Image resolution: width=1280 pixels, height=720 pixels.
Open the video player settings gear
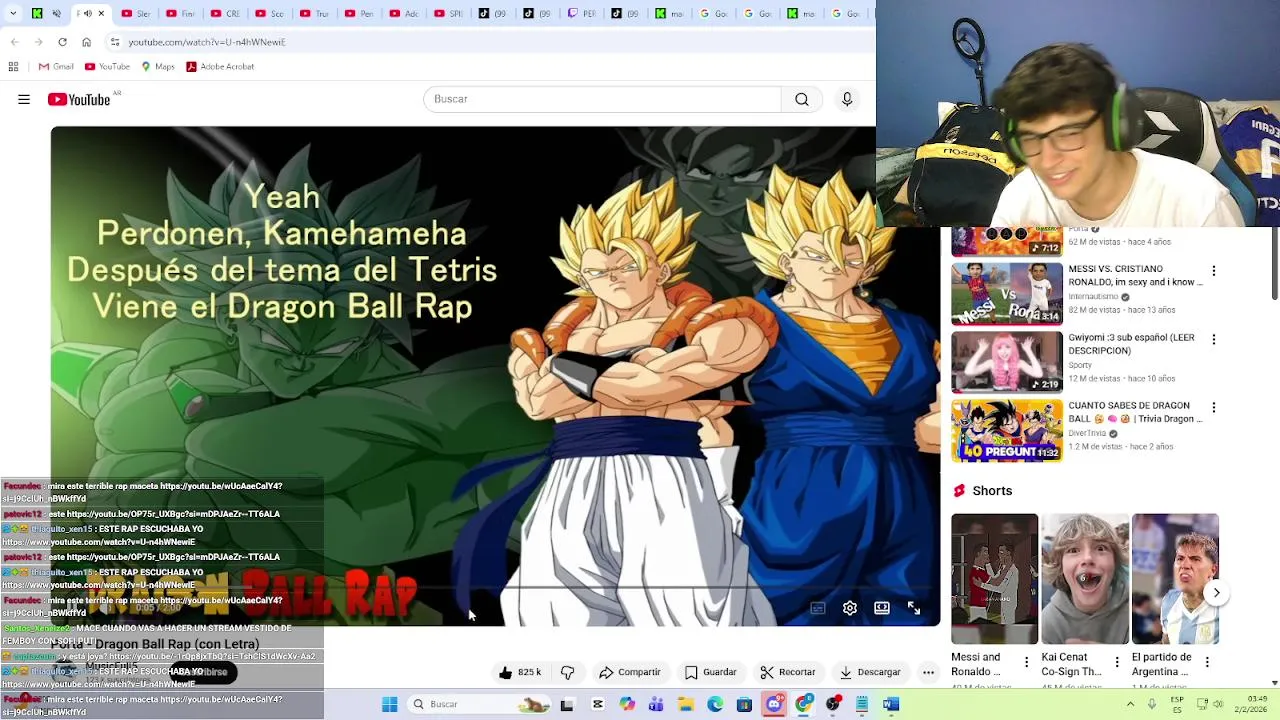pyautogui.click(x=850, y=608)
